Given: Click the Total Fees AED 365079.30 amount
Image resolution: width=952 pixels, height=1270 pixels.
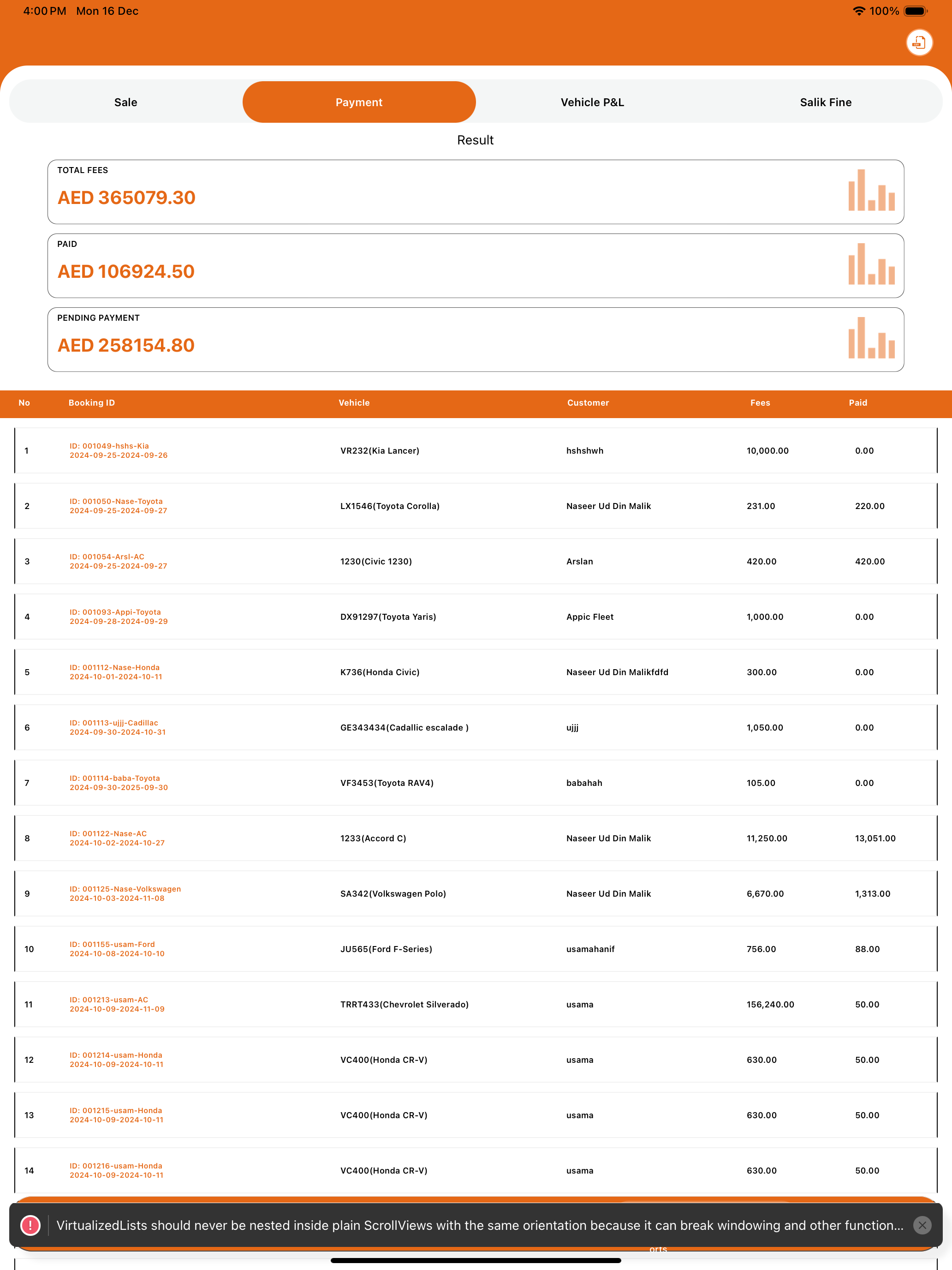Looking at the screenshot, I should tap(126, 198).
